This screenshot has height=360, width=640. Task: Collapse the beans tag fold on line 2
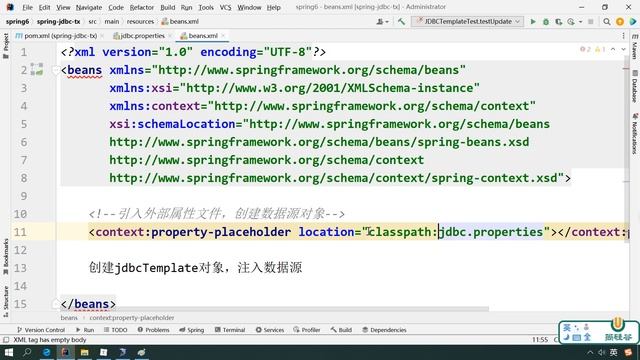pos(56,70)
